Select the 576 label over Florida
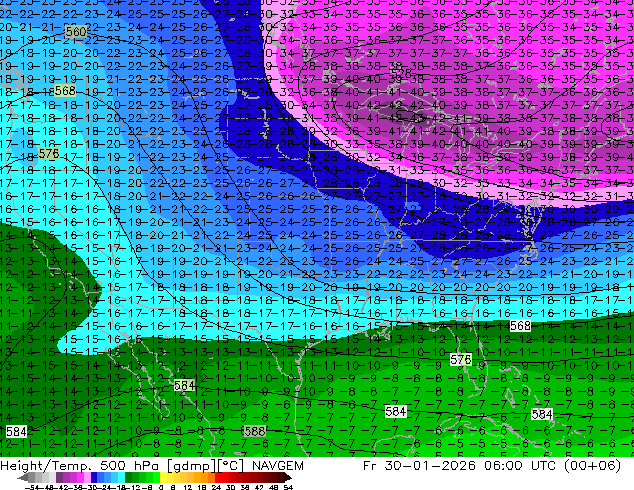 click(x=461, y=359)
